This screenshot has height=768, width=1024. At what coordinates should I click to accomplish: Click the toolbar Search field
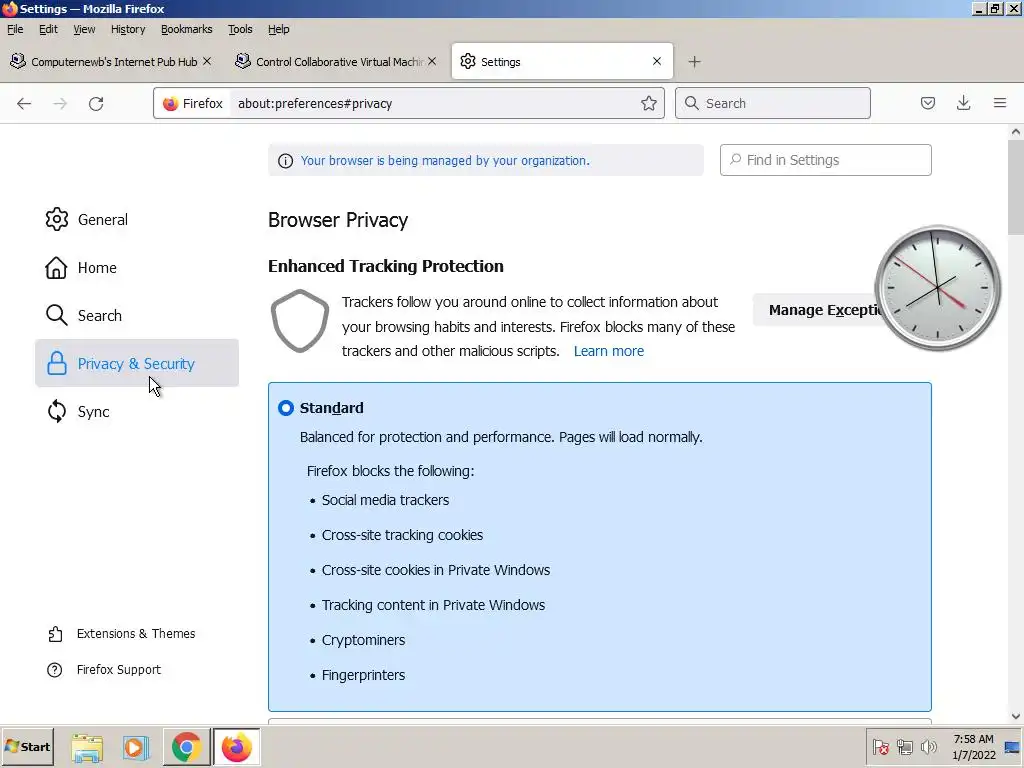click(773, 103)
